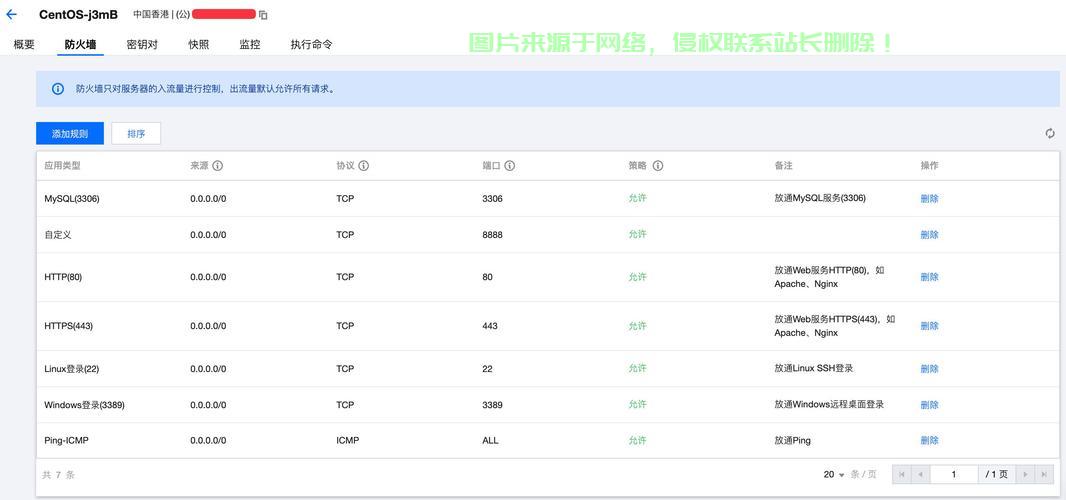The height and width of the screenshot is (500, 1066).
Task: Click the ICMP protocol cell
Action: pos(347,440)
